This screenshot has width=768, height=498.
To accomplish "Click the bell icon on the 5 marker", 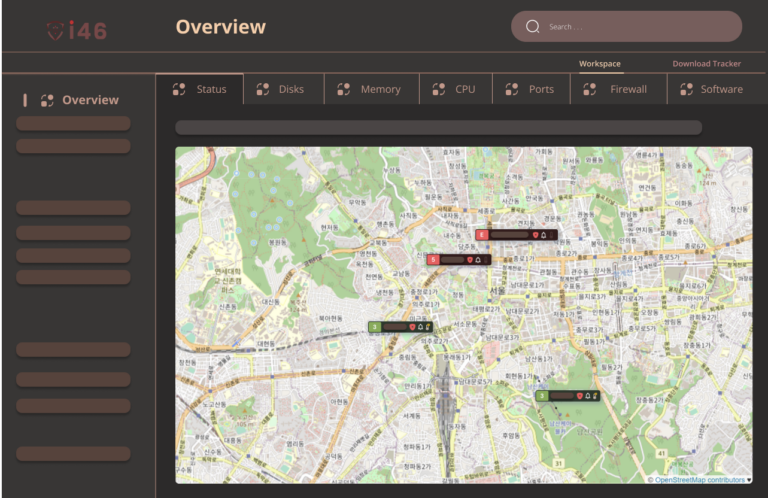I will [x=478, y=260].
